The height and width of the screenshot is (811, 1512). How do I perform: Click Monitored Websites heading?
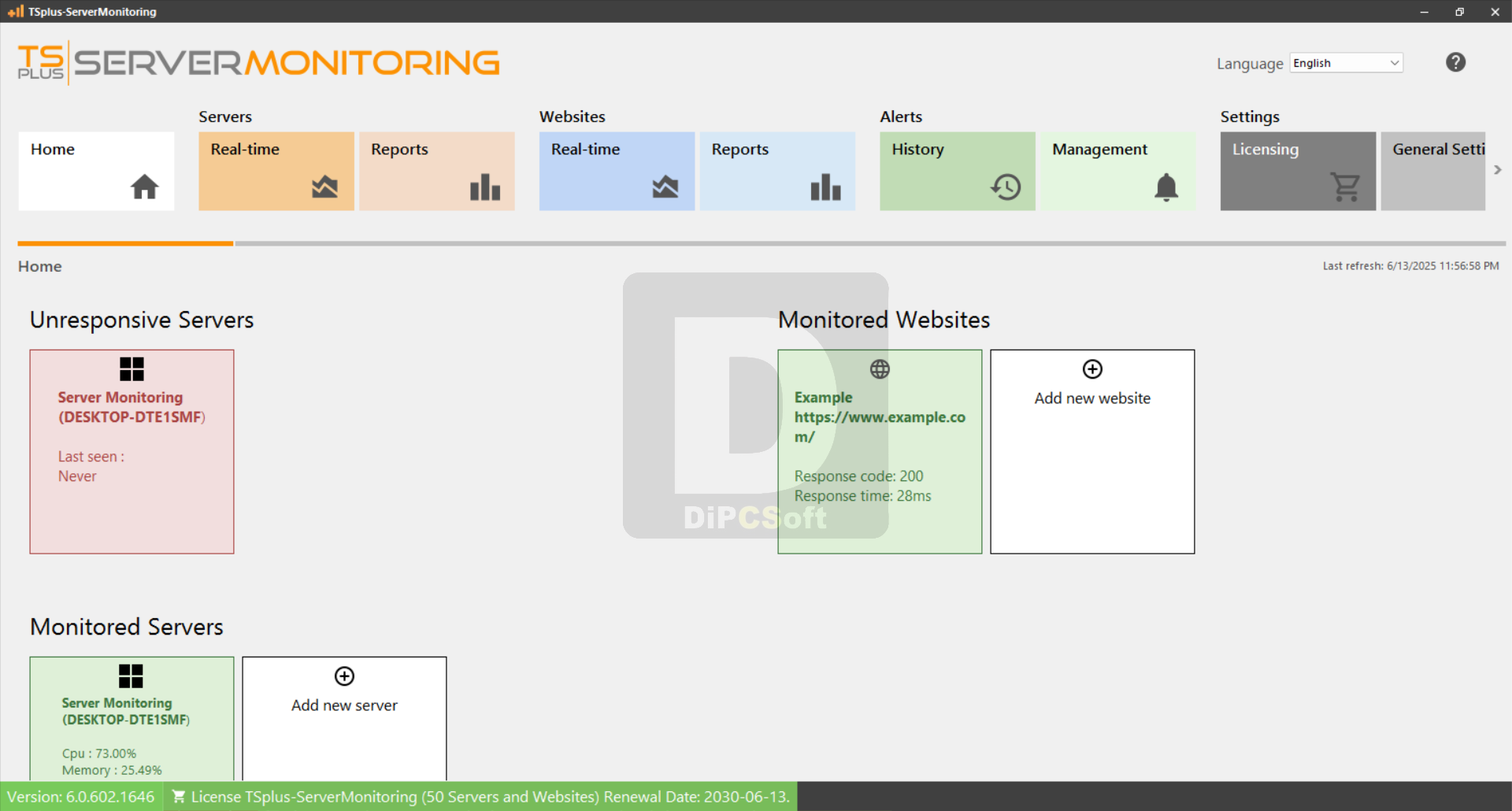[884, 320]
